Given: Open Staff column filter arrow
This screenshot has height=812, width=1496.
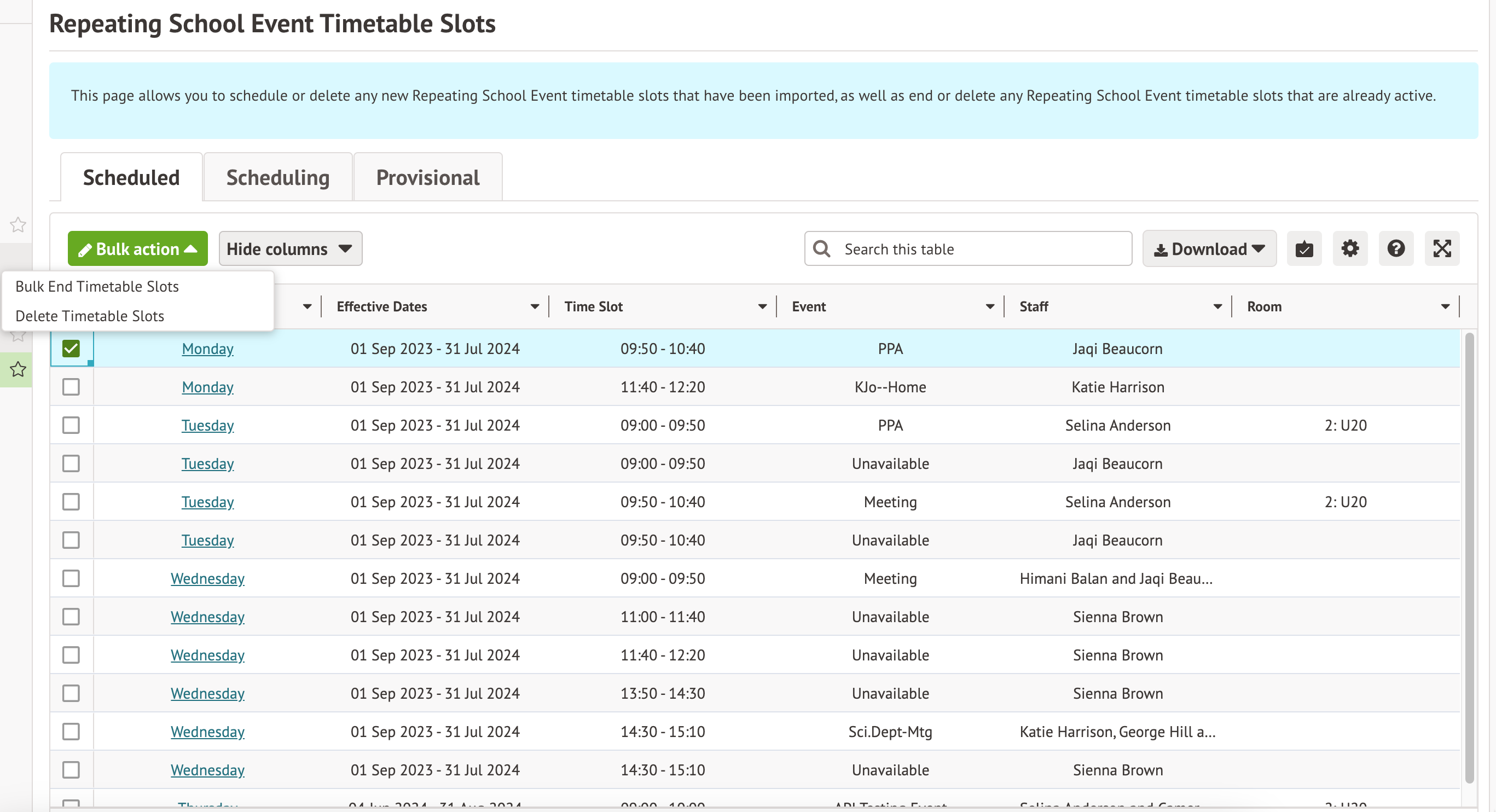Looking at the screenshot, I should pos(1217,306).
